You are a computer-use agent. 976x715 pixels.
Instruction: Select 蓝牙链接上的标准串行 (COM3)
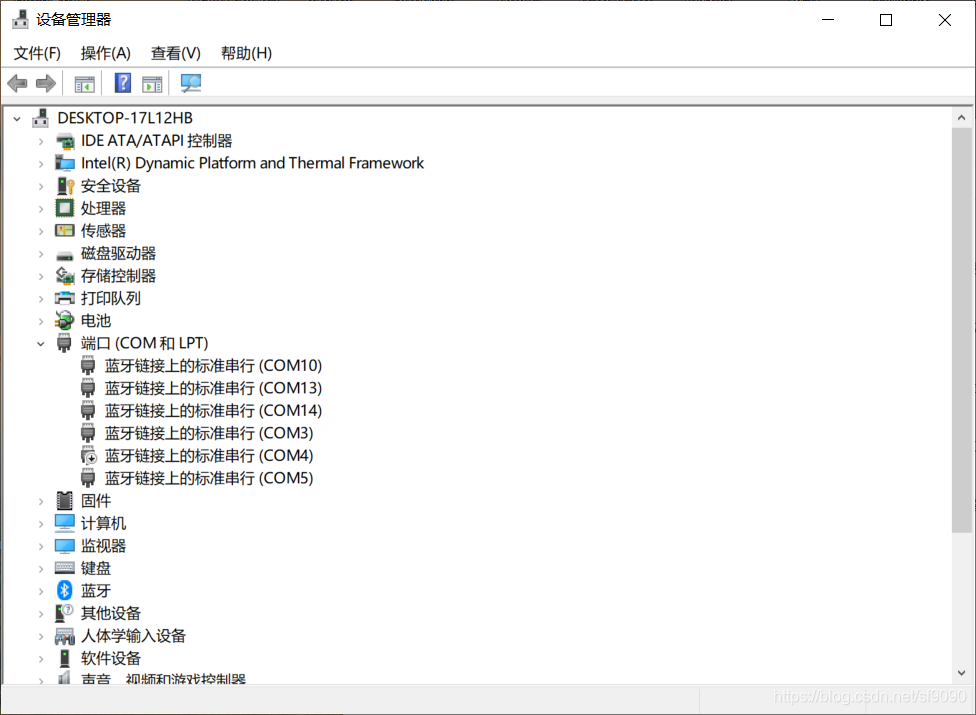[x=209, y=433]
